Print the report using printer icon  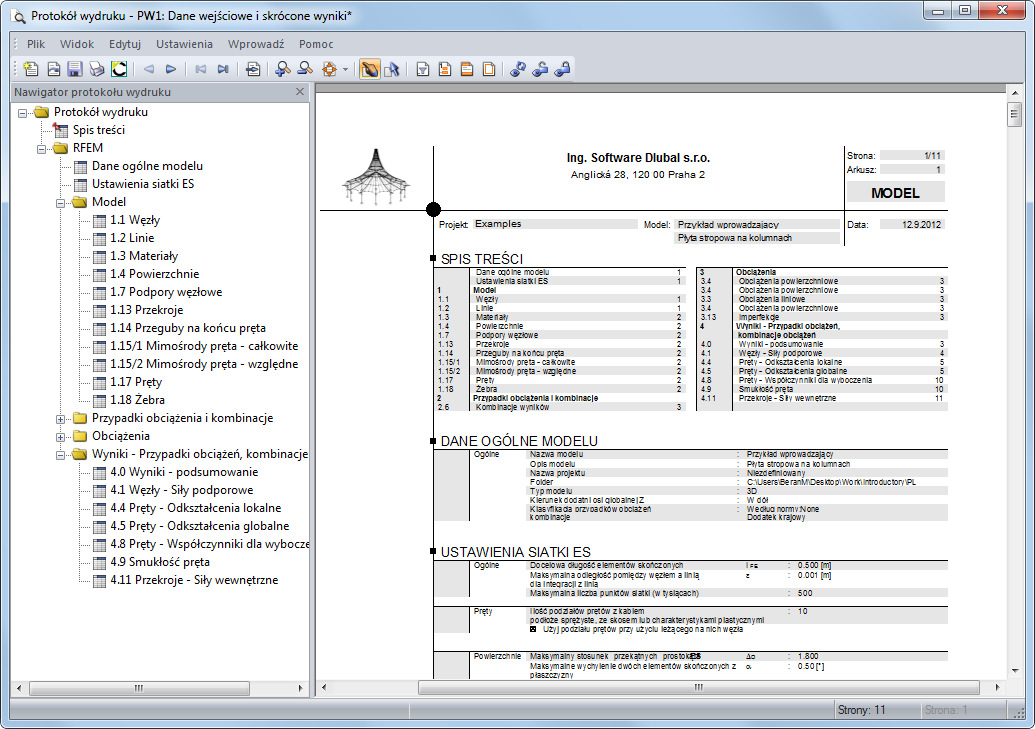pos(96,69)
